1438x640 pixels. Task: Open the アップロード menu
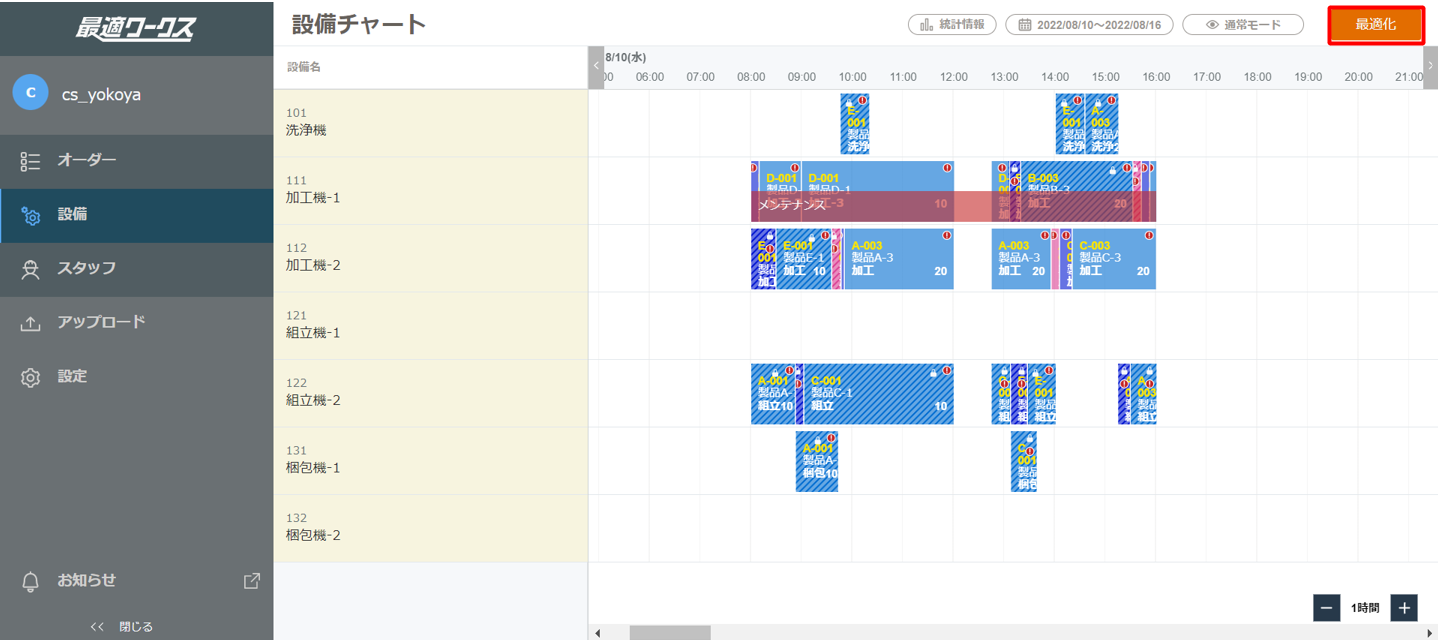(136, 323)
